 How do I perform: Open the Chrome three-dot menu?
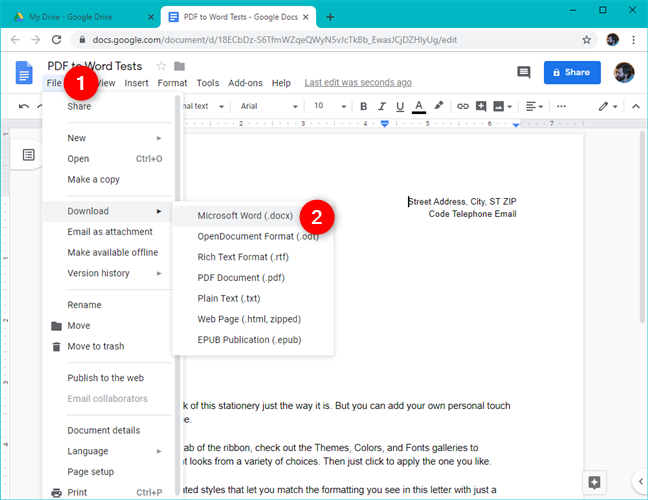633,40
